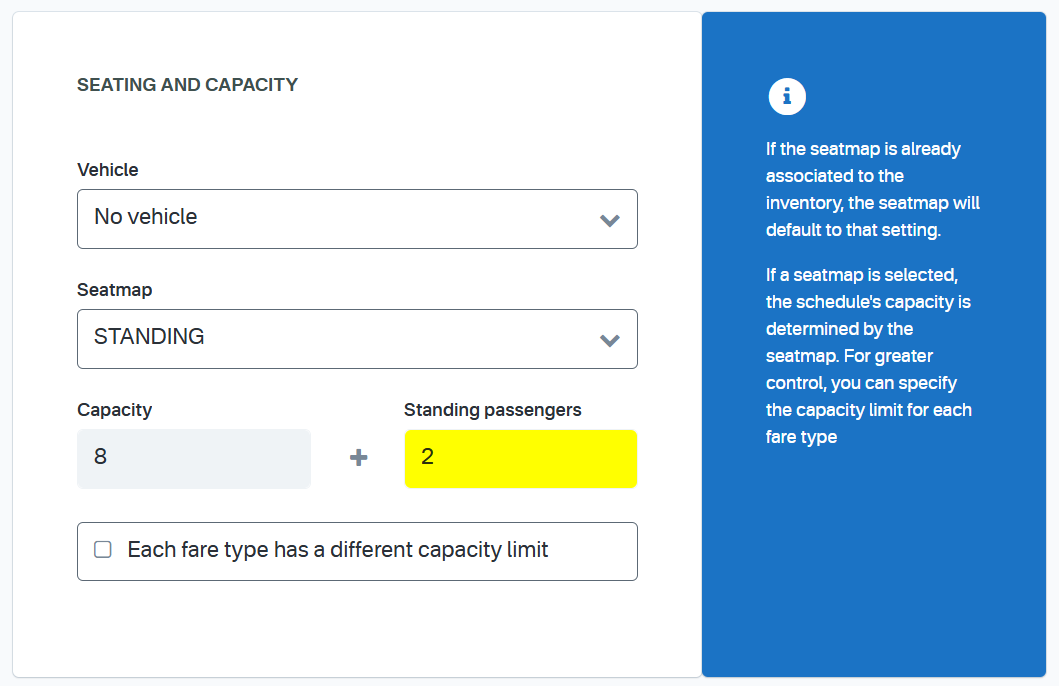The image size is (1059, 686).
Task: Click the Seatmap dropdown chevron arrow
Action: pyautogui.click(x=609, y=340)
